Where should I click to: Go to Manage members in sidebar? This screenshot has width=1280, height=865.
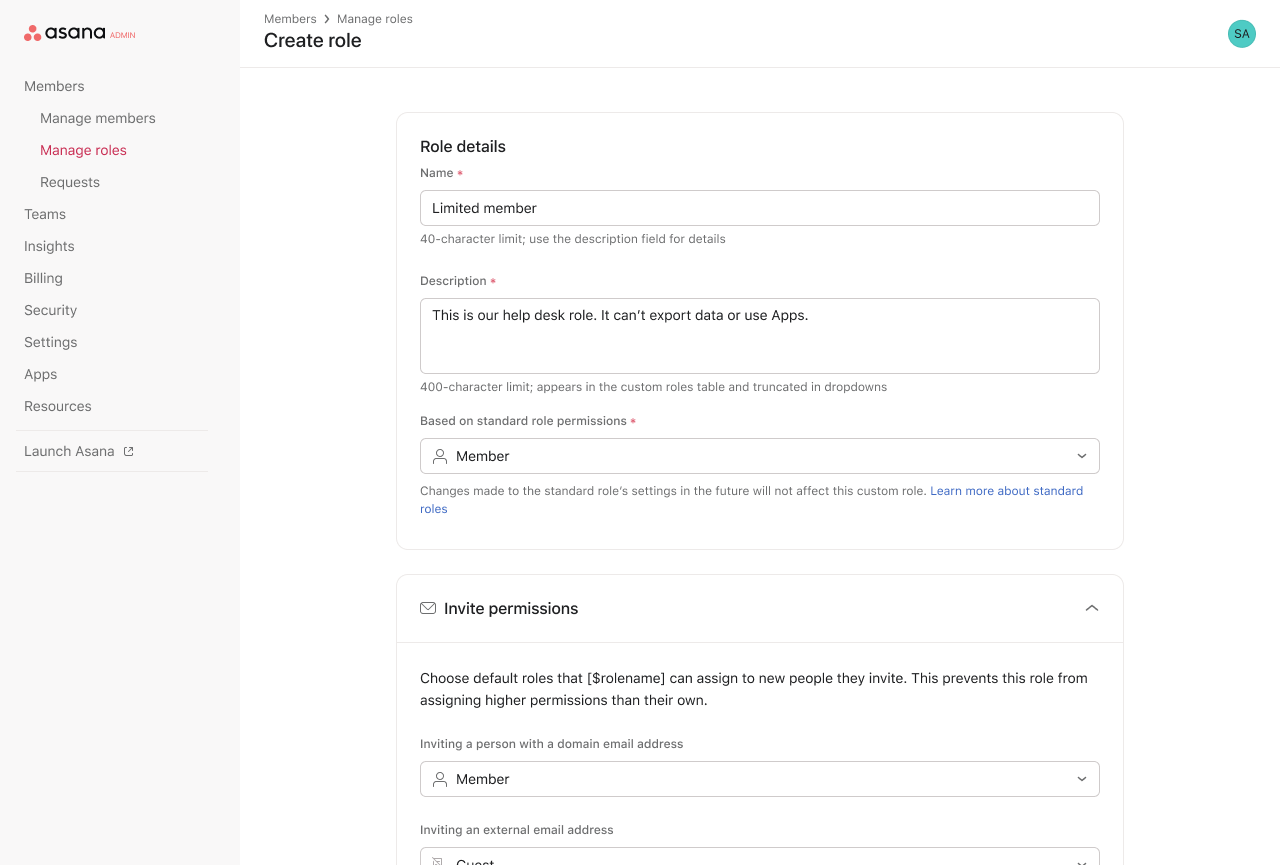point(98,118)
